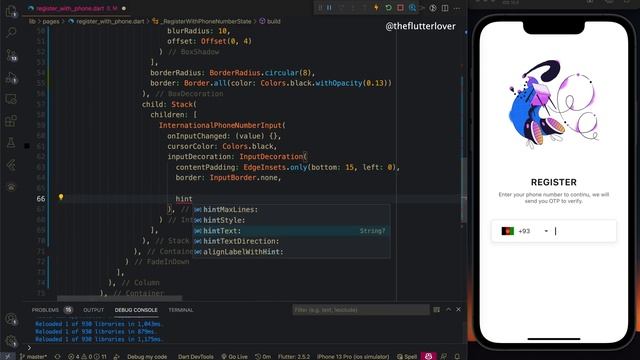Open Remote Explorer view in activity bar
This screenshot has width=640, height=360.
tap(11, 99)
